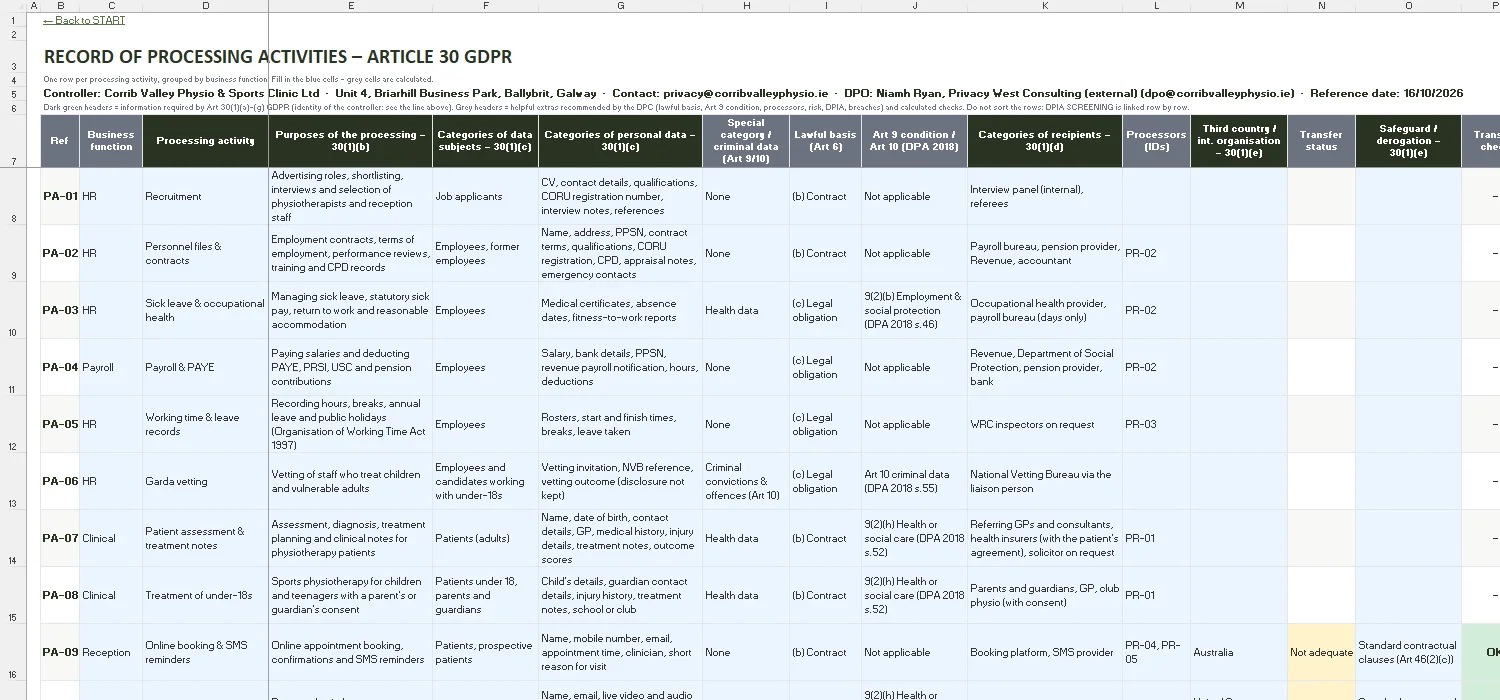Click 'Rosters, start and finish times' cell
The width and height of the screenshot is (1500, 700).
coord(620,424)
